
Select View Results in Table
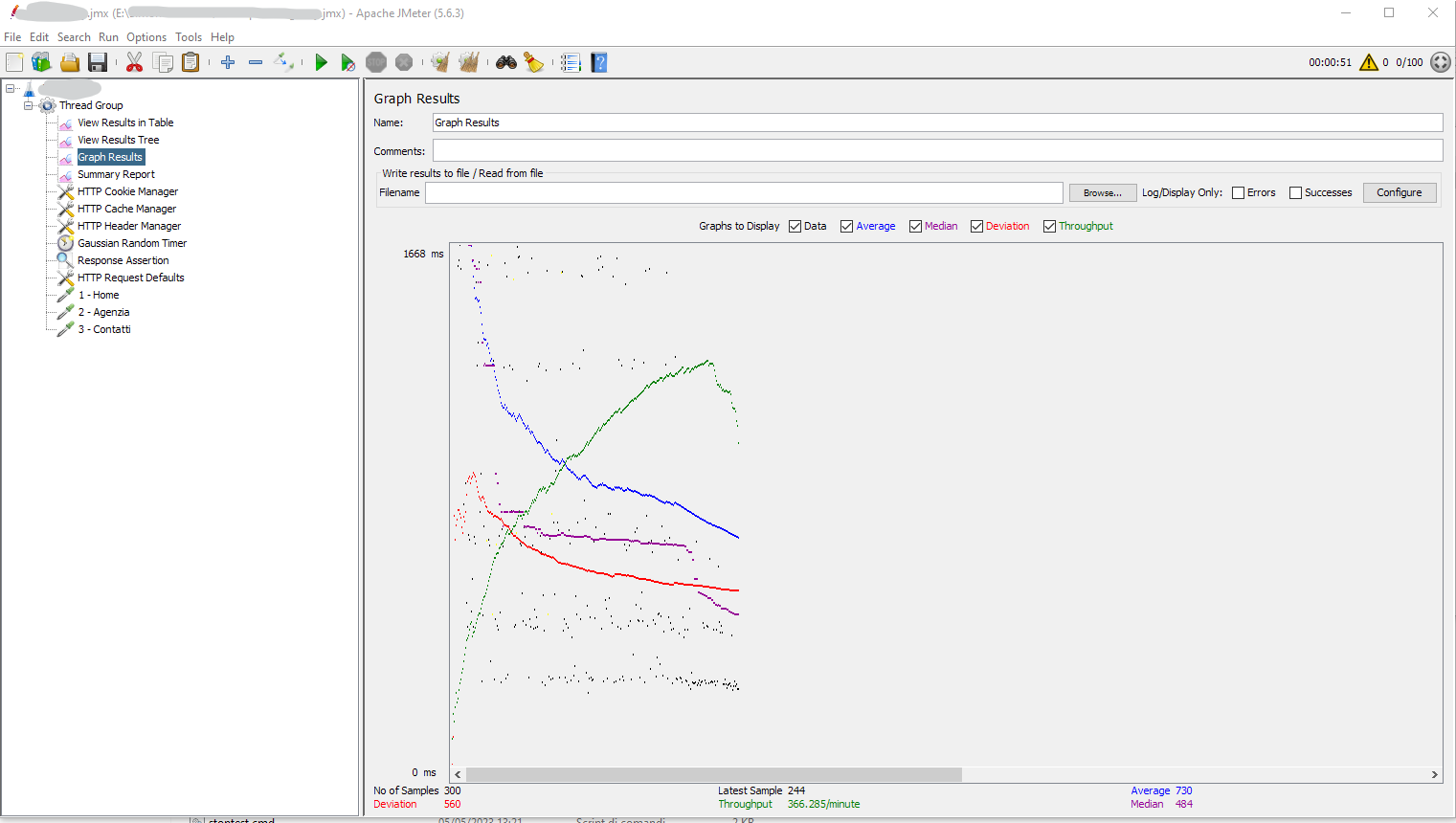click(x=125, y=122)
